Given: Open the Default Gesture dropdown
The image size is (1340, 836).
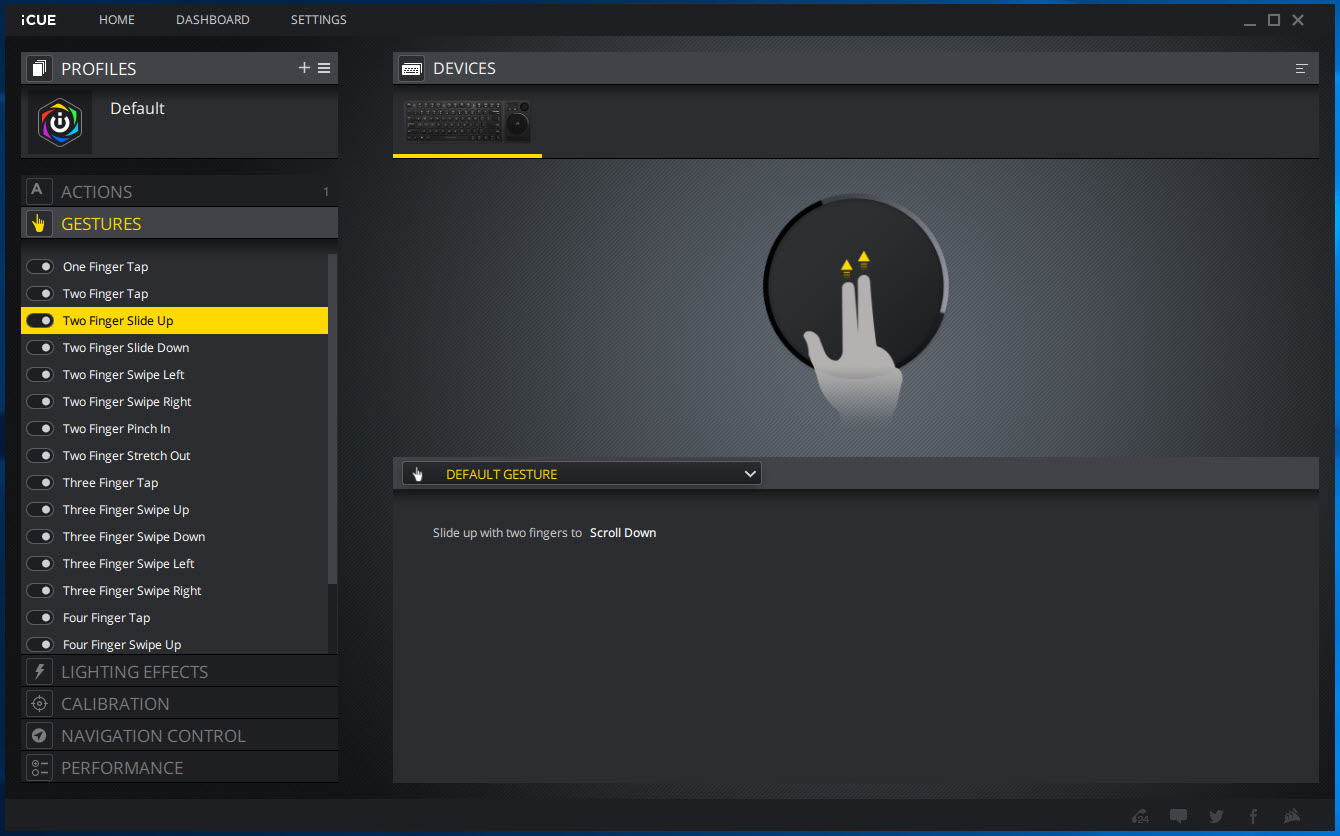Looking at the screenshot, I should click(582, 474).
